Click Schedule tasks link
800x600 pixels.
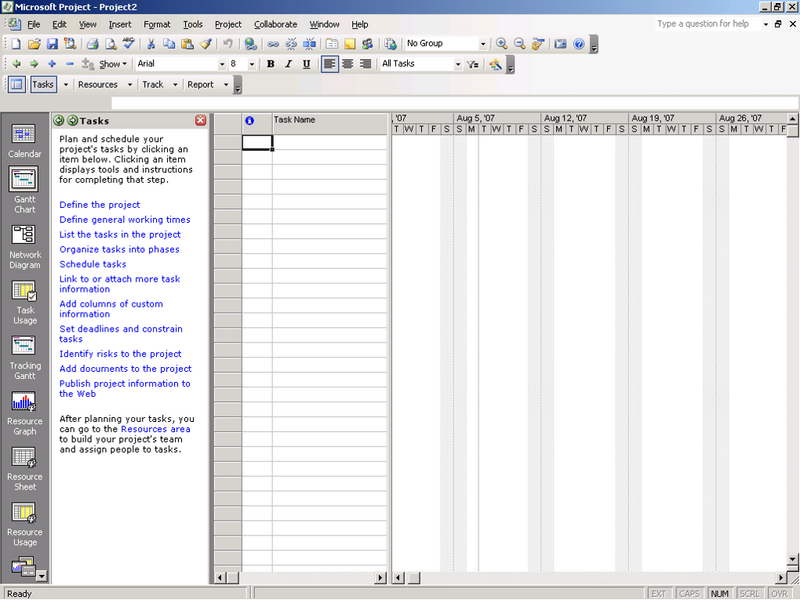coord(93,264)
